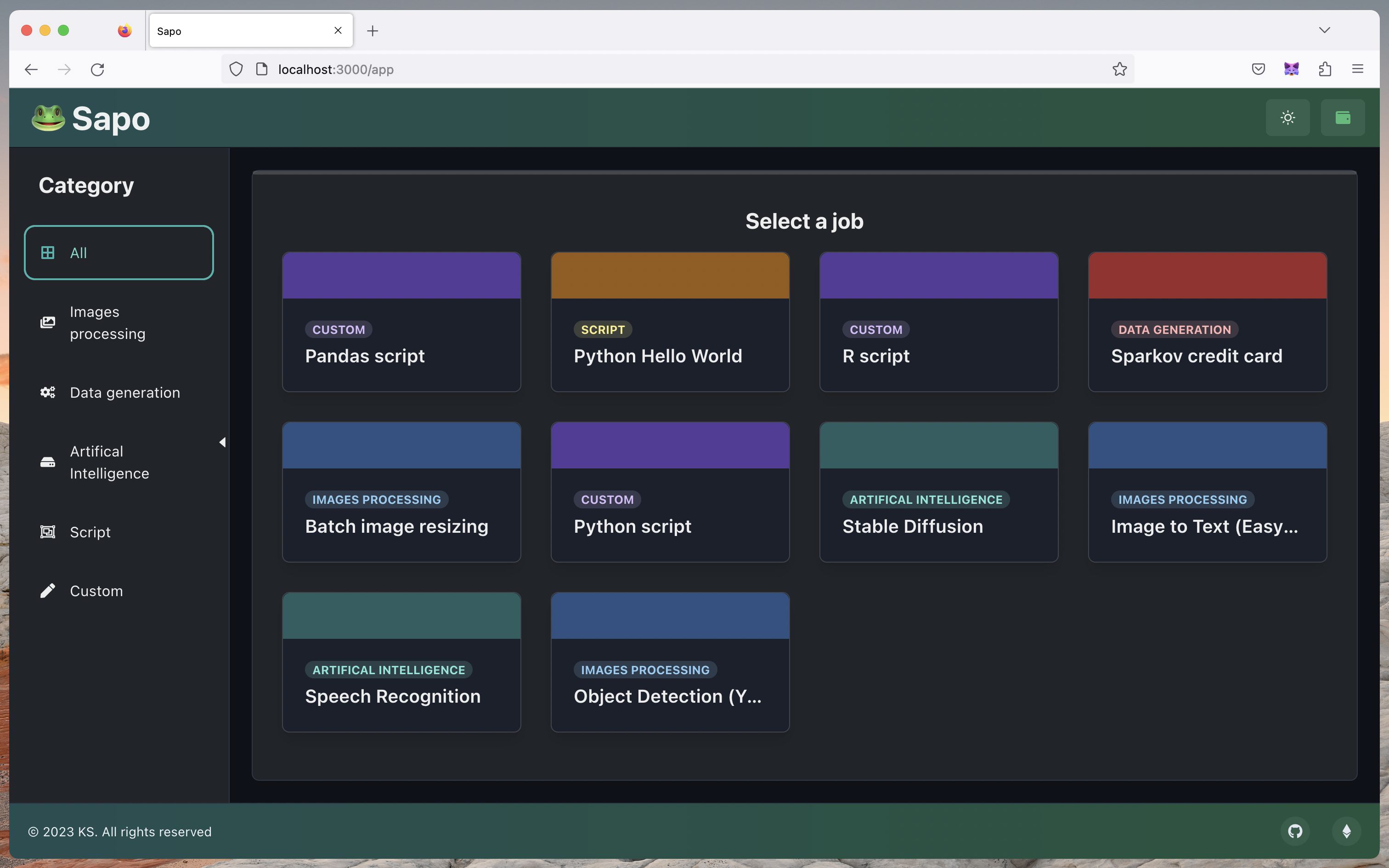Click the terminal/dashboard icon top right
The height and width of the screenshot is (868, 1389).
tap(1343, 117)
